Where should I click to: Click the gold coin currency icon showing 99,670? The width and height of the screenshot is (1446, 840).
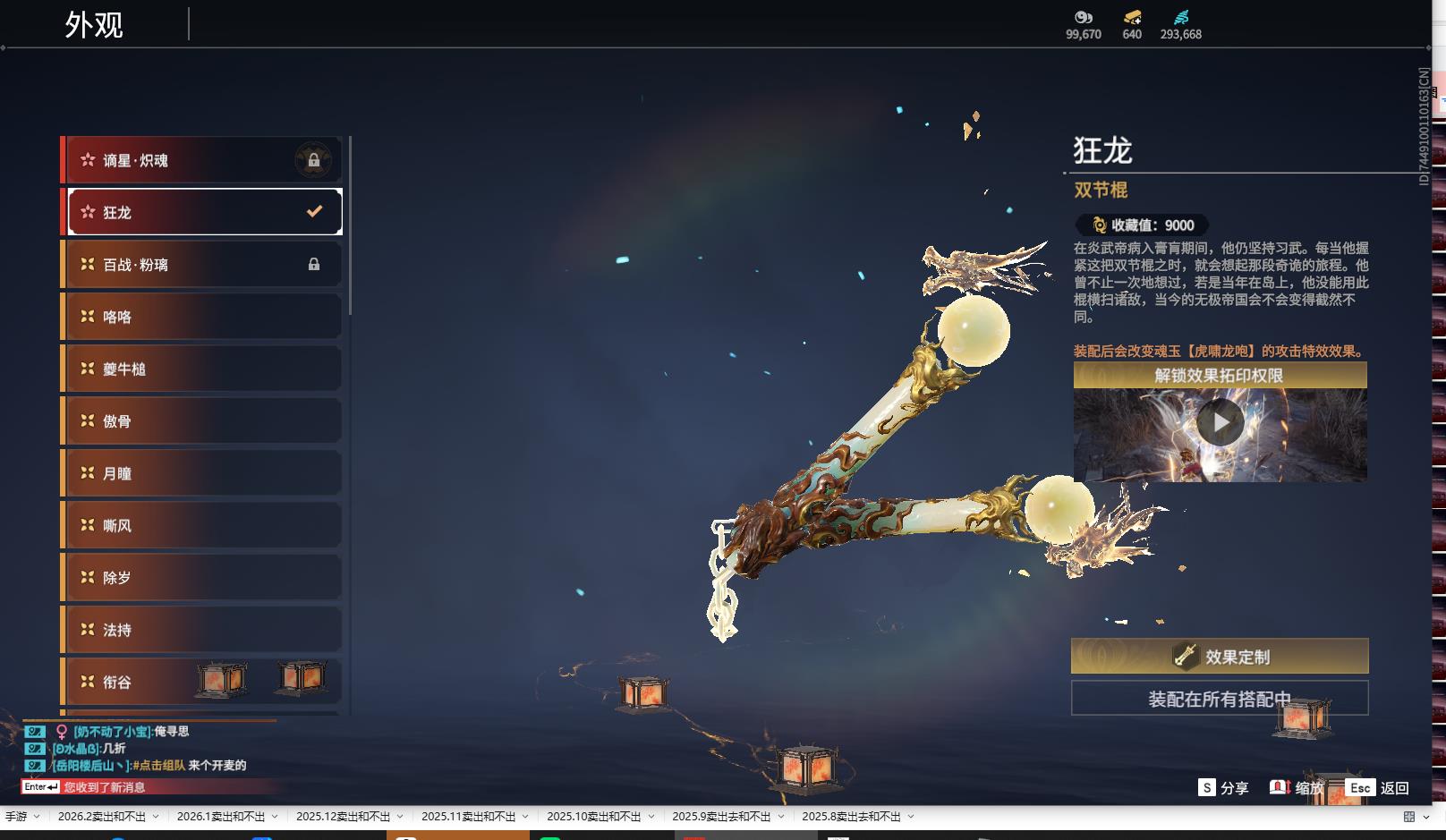pyautogui.click(x=1084, y=16)
